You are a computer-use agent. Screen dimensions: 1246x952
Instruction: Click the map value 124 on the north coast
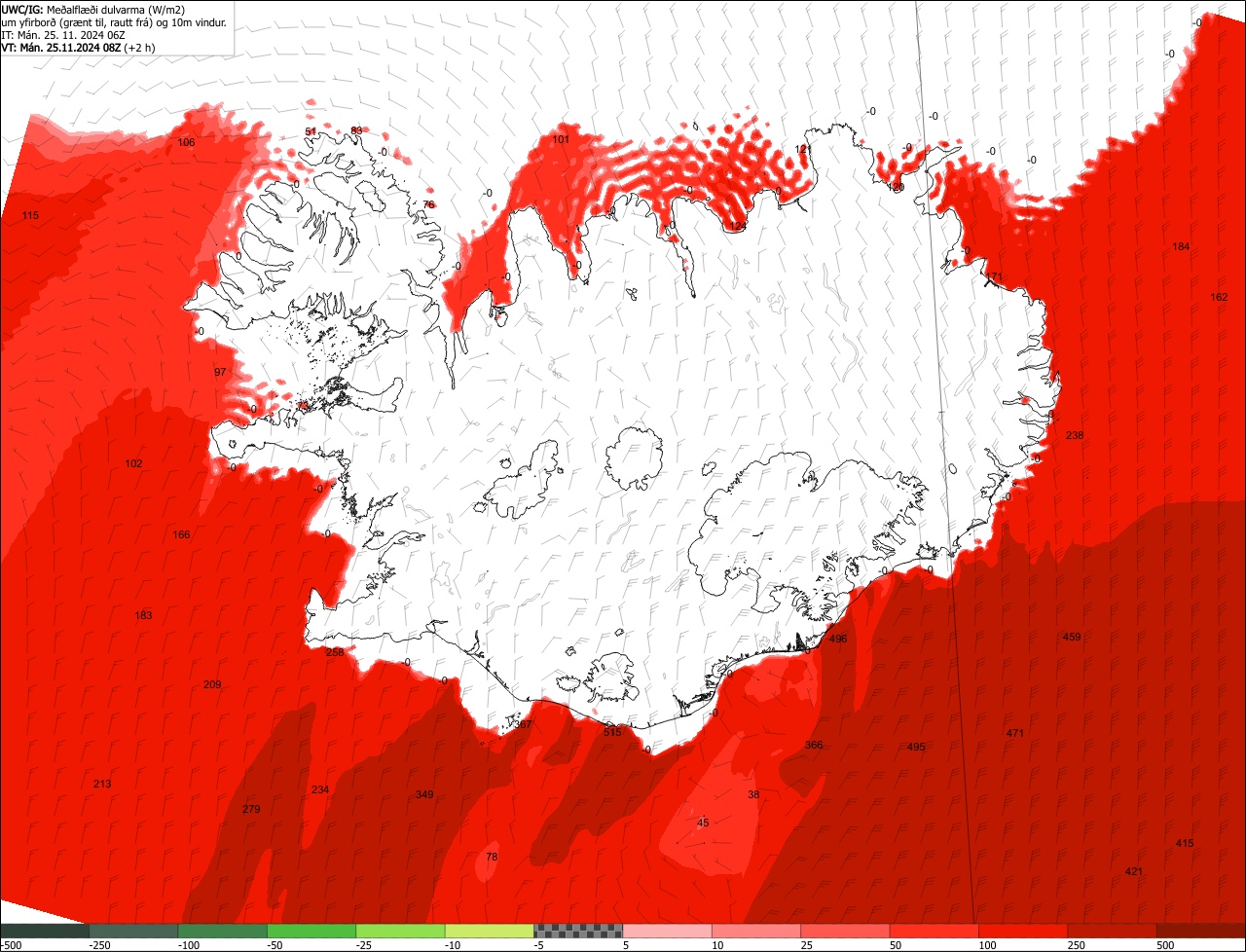(738, 226)
